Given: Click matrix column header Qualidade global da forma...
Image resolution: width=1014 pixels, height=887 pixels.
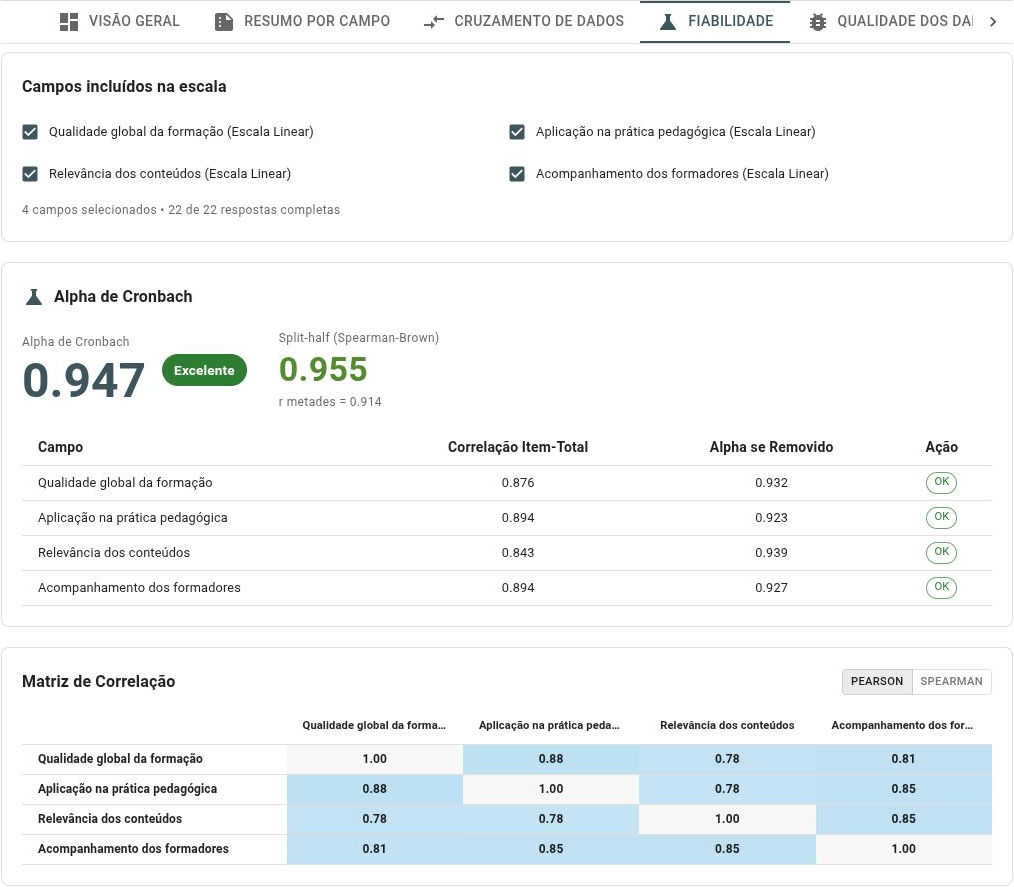Looking at the screenshot, I should (374, 725).
